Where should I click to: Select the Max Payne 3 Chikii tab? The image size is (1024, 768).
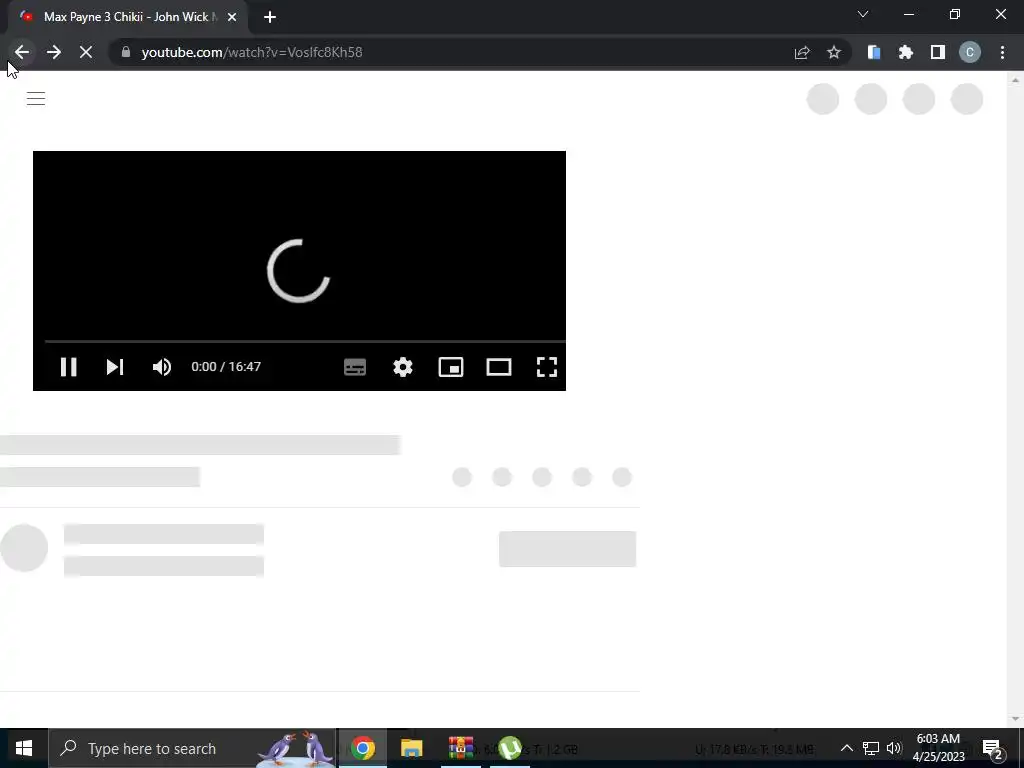(x=127, y=17)
